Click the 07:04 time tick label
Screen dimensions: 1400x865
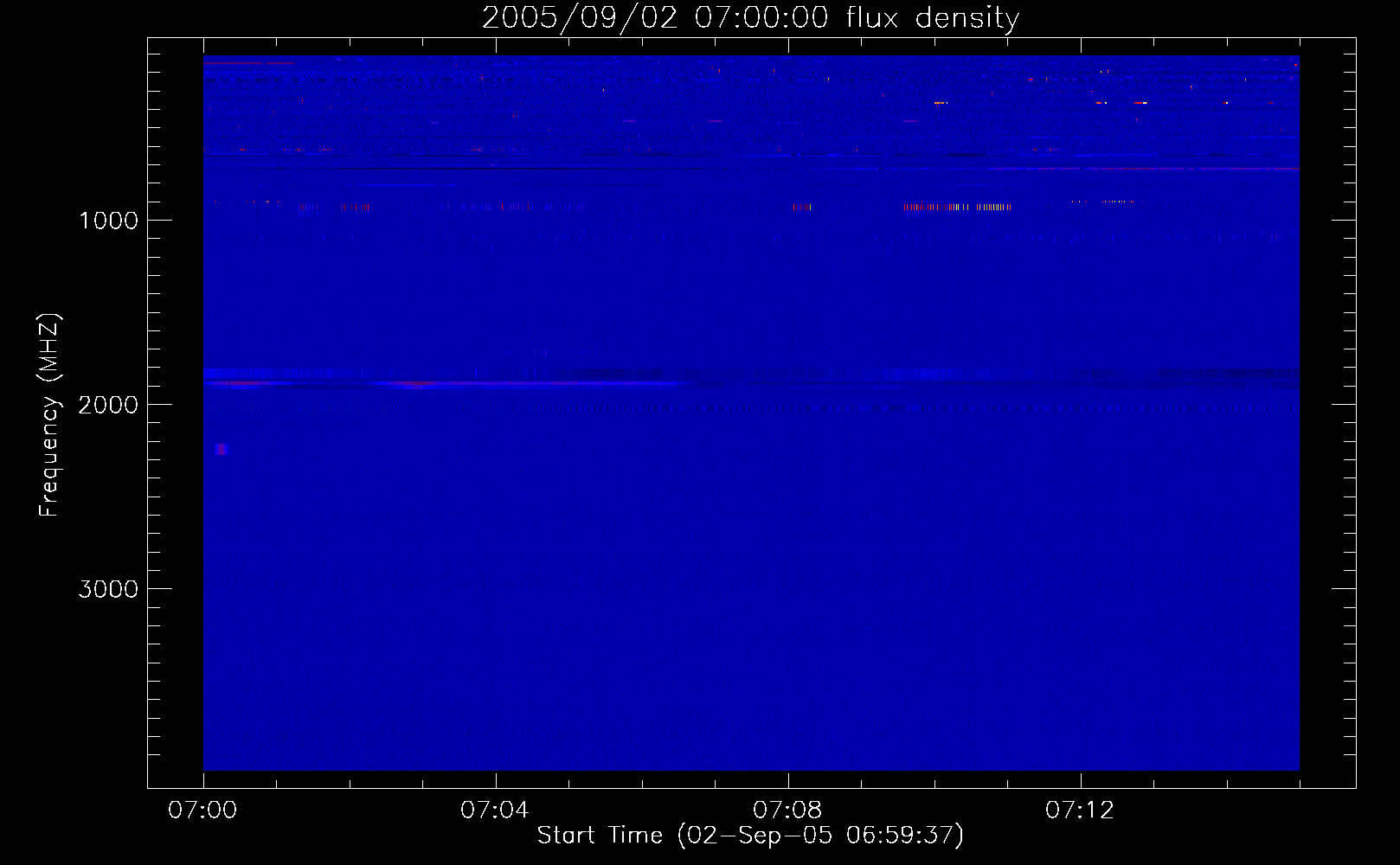[495, 811]
